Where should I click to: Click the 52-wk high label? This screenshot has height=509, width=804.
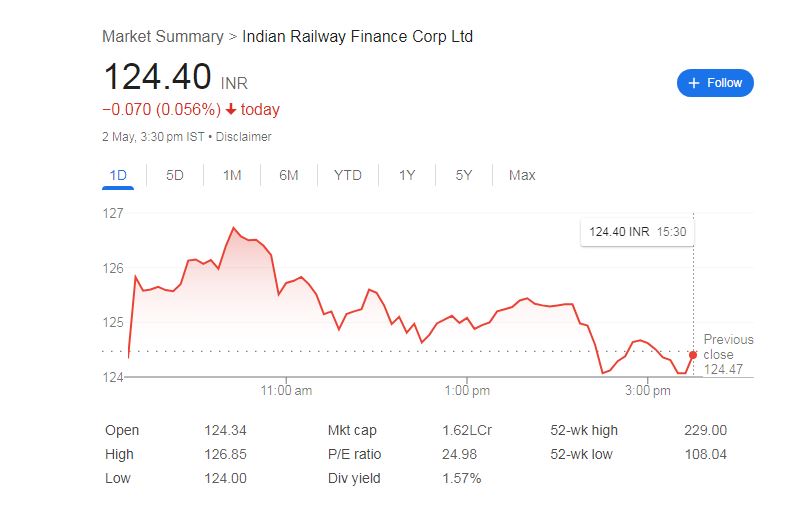coord(584,431)
